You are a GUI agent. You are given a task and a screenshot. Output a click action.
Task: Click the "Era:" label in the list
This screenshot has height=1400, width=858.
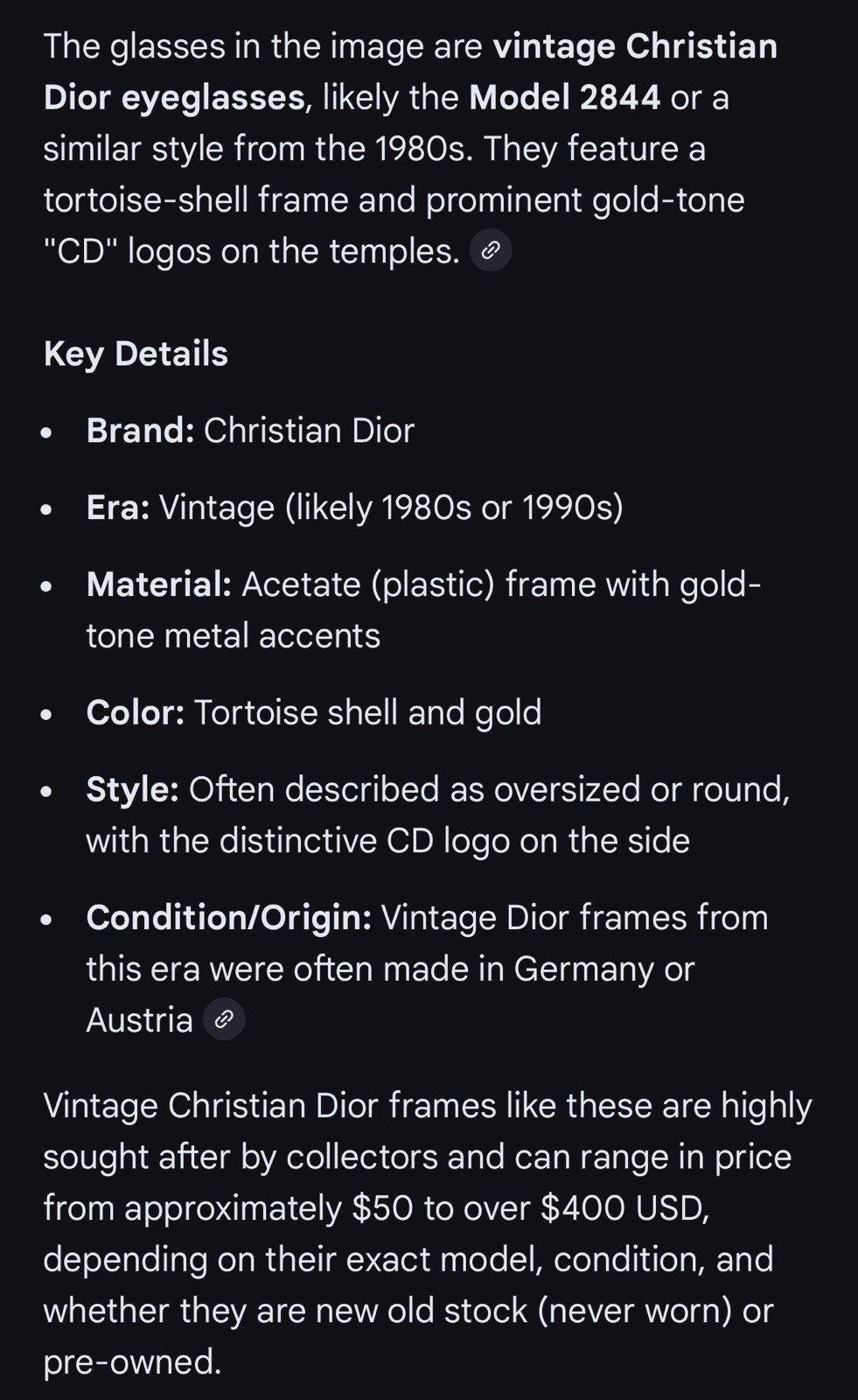[118, 507]
